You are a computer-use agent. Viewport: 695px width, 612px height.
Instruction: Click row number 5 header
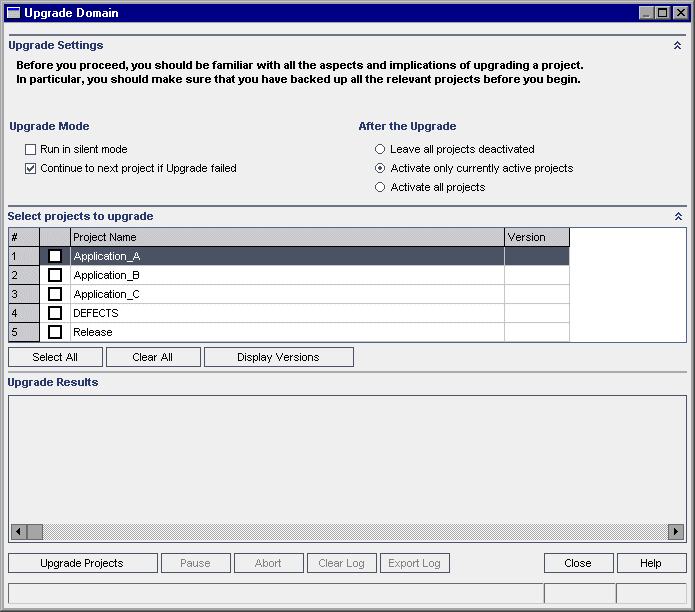click(24, 332)
